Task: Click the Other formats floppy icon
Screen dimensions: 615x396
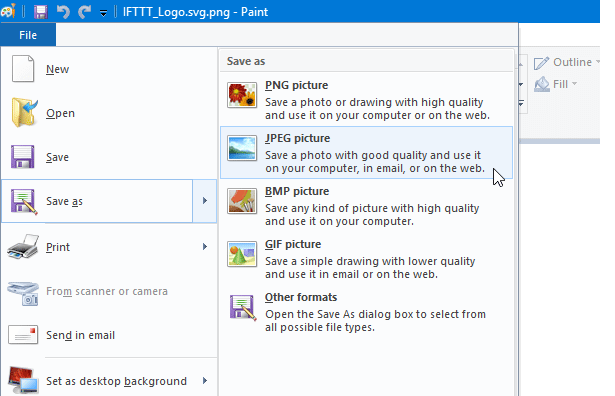Action: click(243, 307)
